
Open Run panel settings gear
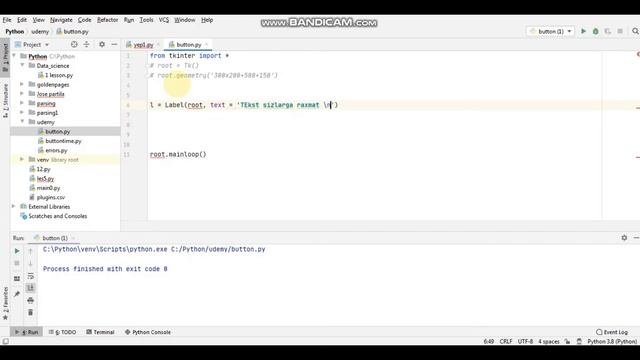click(x=624, y=238)
